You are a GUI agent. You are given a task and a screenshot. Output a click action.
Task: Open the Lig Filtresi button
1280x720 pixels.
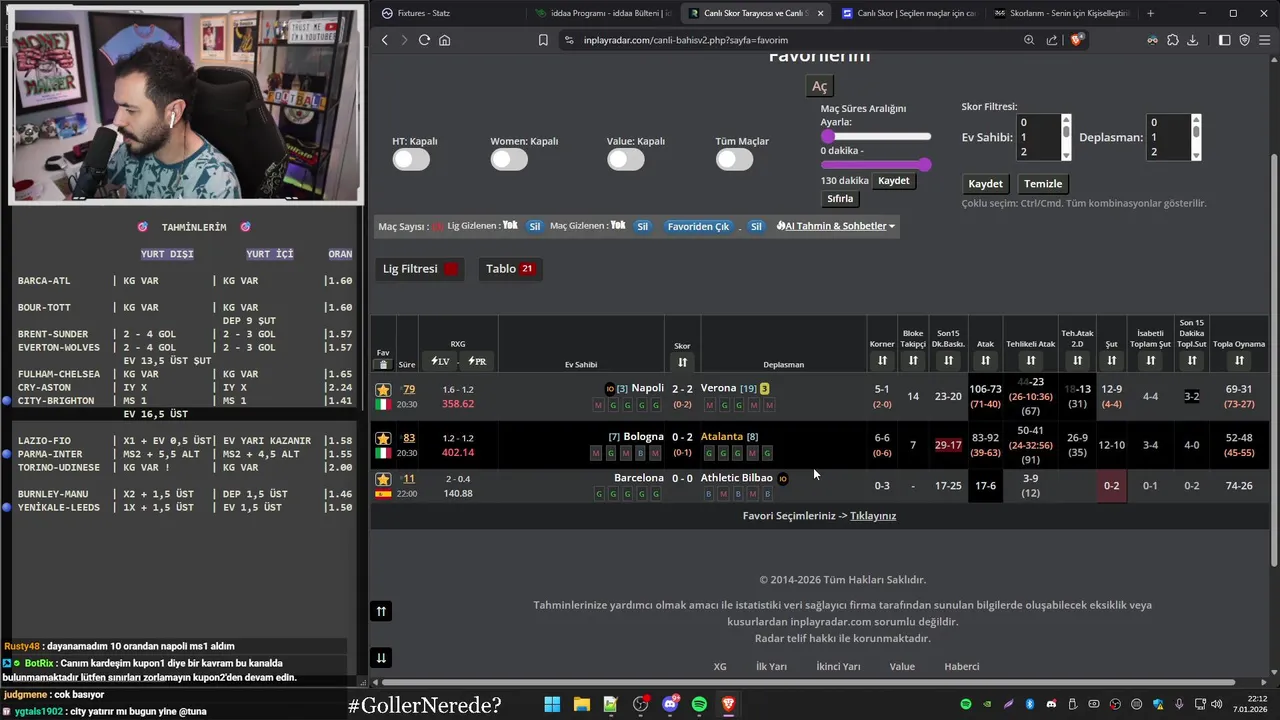click(420, 269)
